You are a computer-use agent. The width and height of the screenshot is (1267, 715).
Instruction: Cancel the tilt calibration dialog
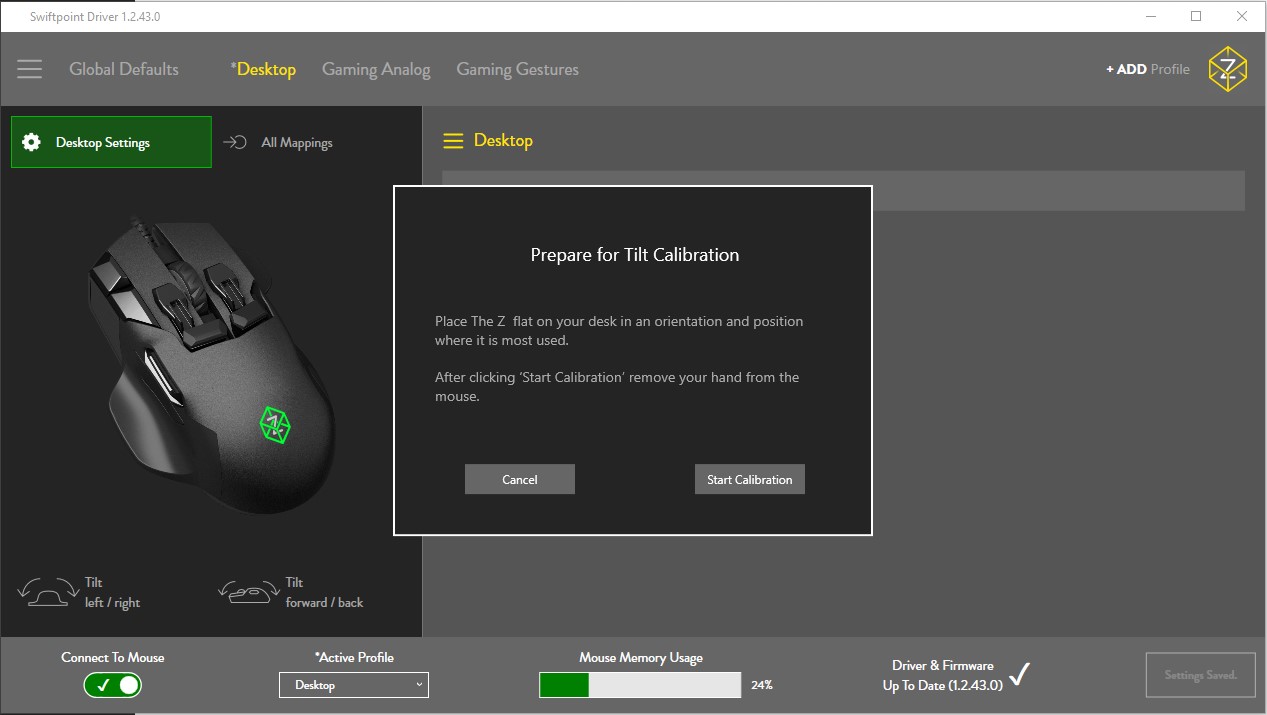pos(520,479)
